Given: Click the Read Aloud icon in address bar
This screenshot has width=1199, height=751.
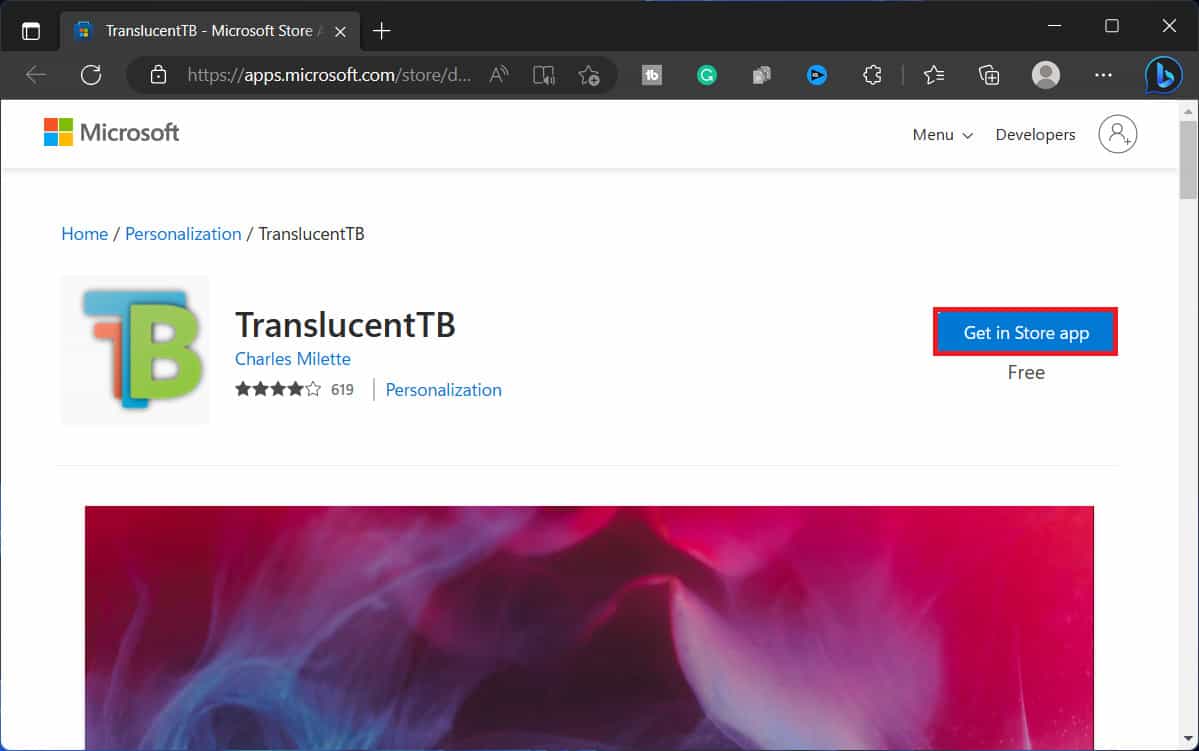Looking at the screenshot, I should (x=498, y=75).
